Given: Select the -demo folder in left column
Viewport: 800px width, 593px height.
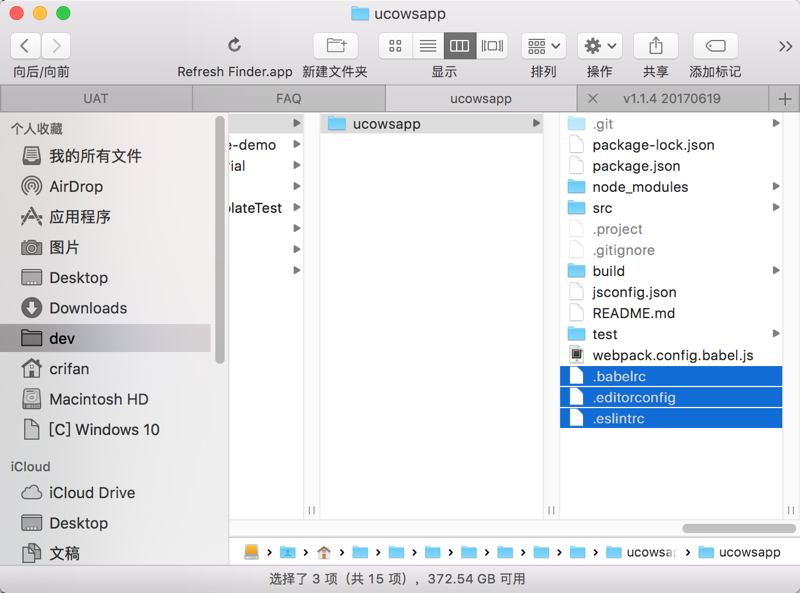Looking at the screenshot, I should [x=265, y=145].
